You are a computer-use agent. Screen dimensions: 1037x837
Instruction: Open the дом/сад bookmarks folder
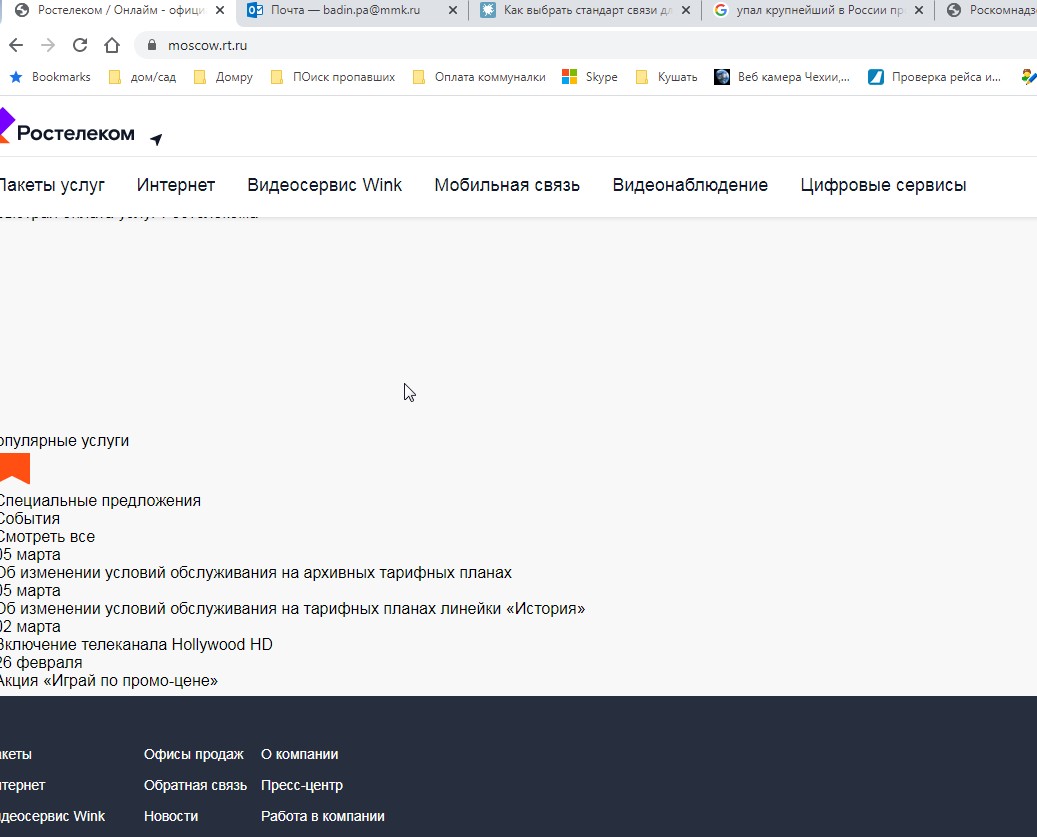[142, 77]
